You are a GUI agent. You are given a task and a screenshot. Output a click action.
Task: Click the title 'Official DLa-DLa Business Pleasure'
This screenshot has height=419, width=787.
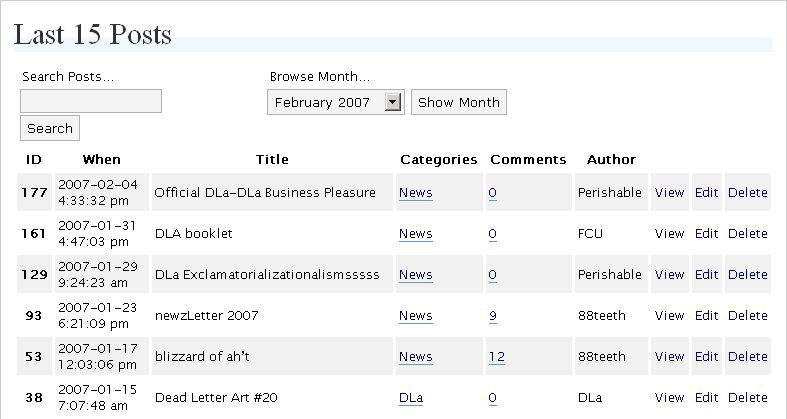(x=265, y=193)
